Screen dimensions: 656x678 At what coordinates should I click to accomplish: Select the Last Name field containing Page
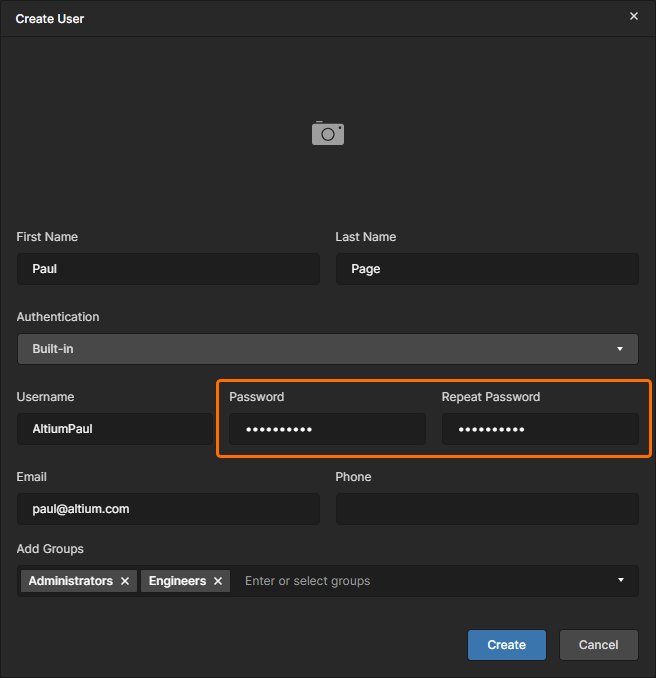[487, 269]
